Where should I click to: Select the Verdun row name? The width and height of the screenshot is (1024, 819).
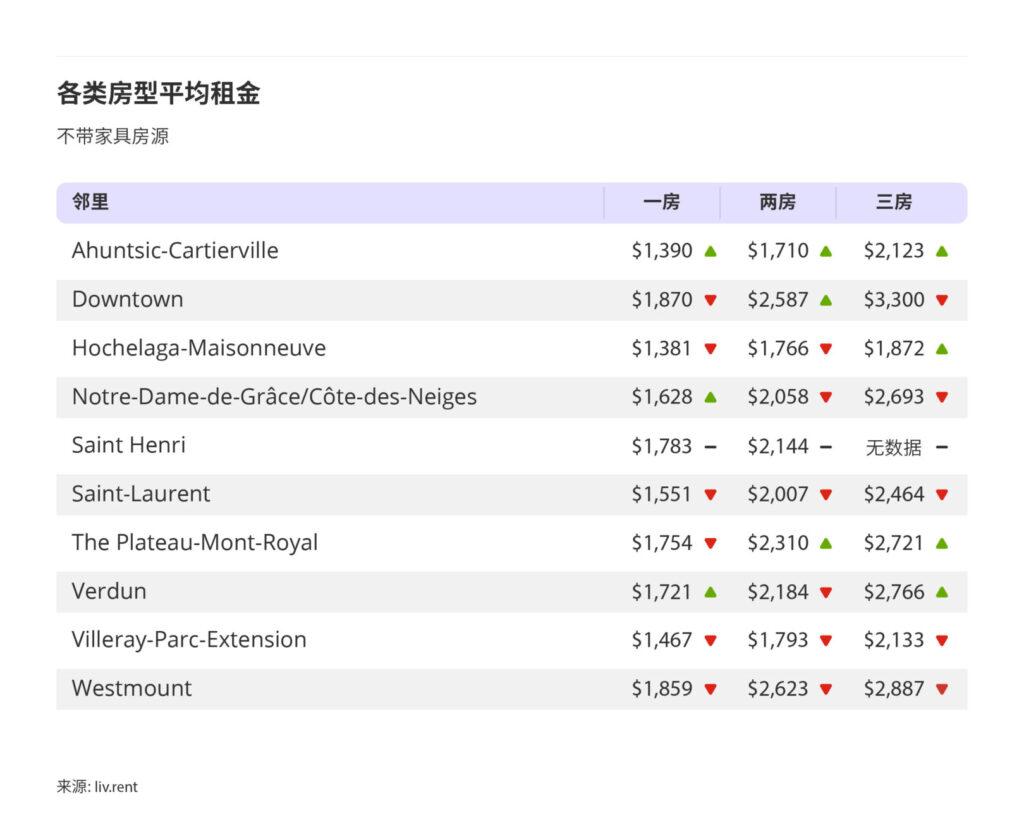(x=109, y=591)
